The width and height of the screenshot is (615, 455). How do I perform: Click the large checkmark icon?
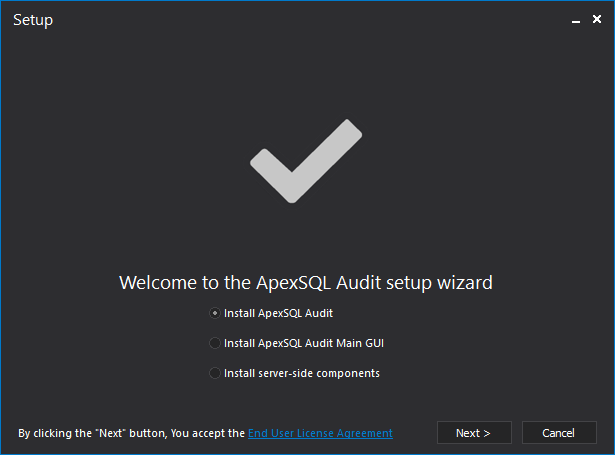306,161
